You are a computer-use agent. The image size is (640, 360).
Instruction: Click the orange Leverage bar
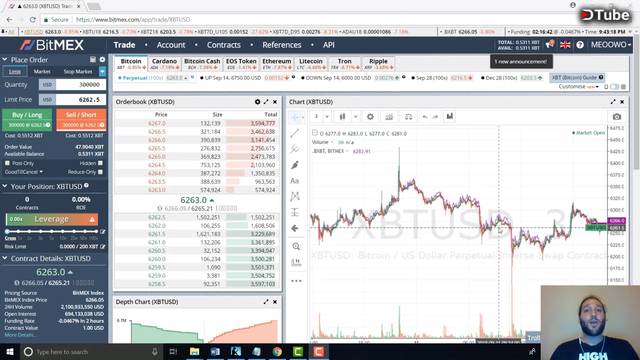point(51,219)
